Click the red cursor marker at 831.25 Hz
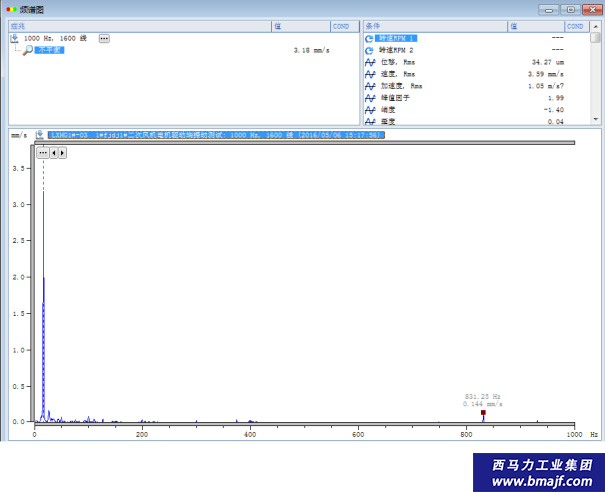The image size is (605, 492). (483, 412)
